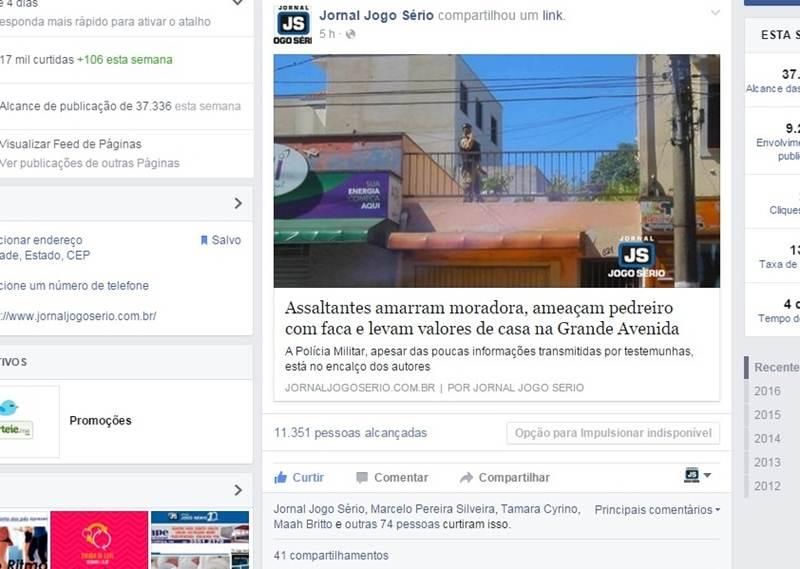View the 41 compartilhamentos shares
The width and height of the screenshot is (800, 569).
pos(331,555)
